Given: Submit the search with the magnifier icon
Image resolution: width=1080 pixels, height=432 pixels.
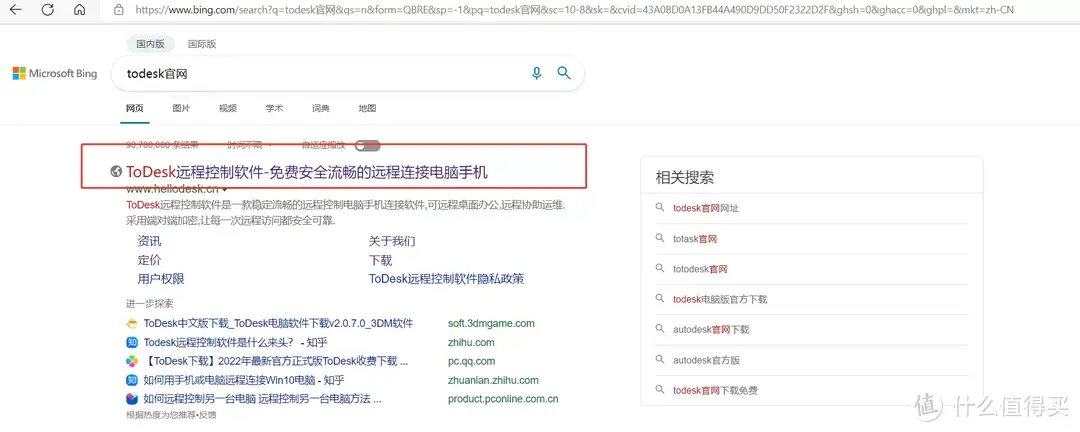Looking at the screenshot, I should coord(564,72).
